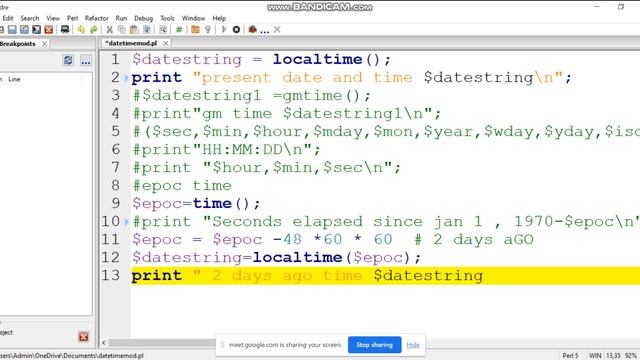Start debugger with the bug icon
The image size is (640, 360).
point(253,29)
